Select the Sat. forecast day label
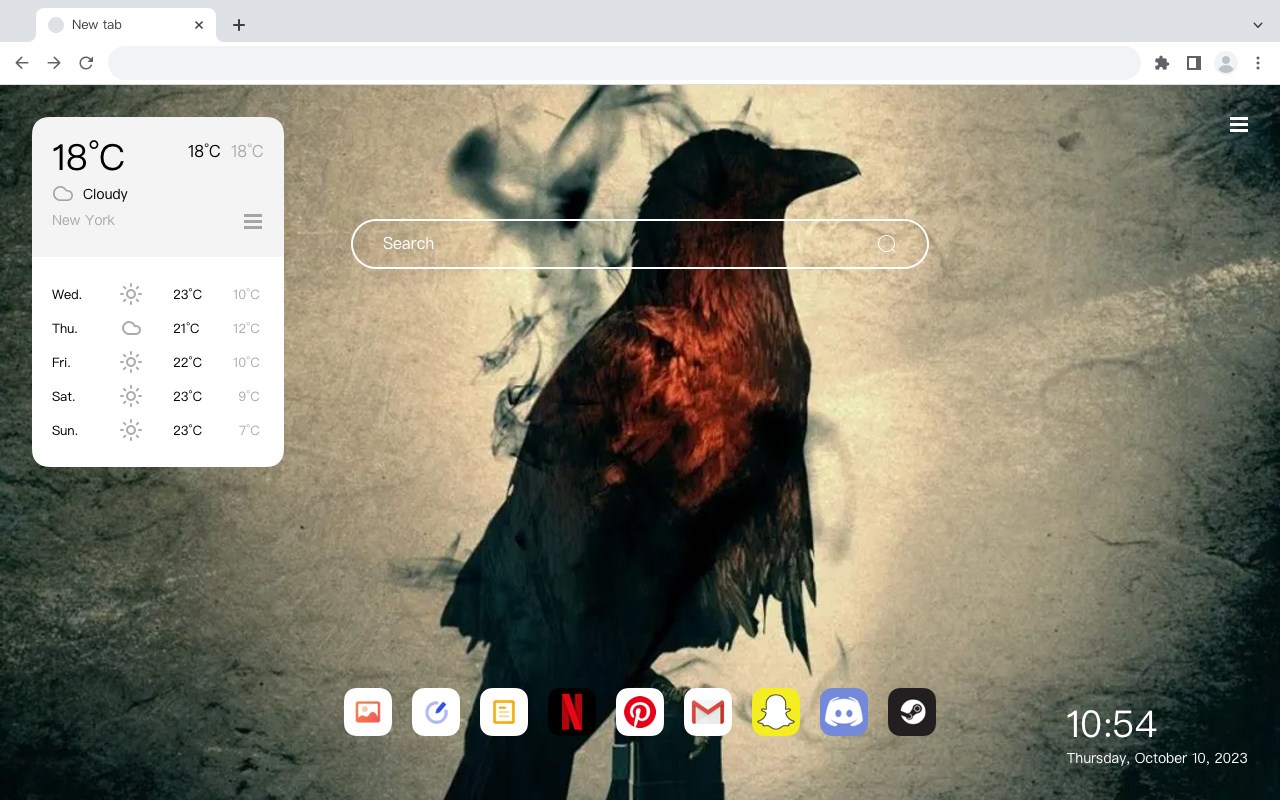This screenshot has height=800, width=1280. click(x=64, y=396)
